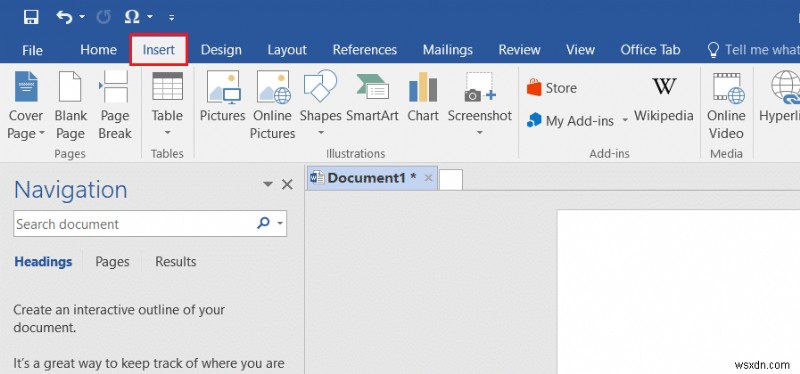Insert a symbol using the Omega icon
The width and height of the screenshot is (800, 374).
132,17
